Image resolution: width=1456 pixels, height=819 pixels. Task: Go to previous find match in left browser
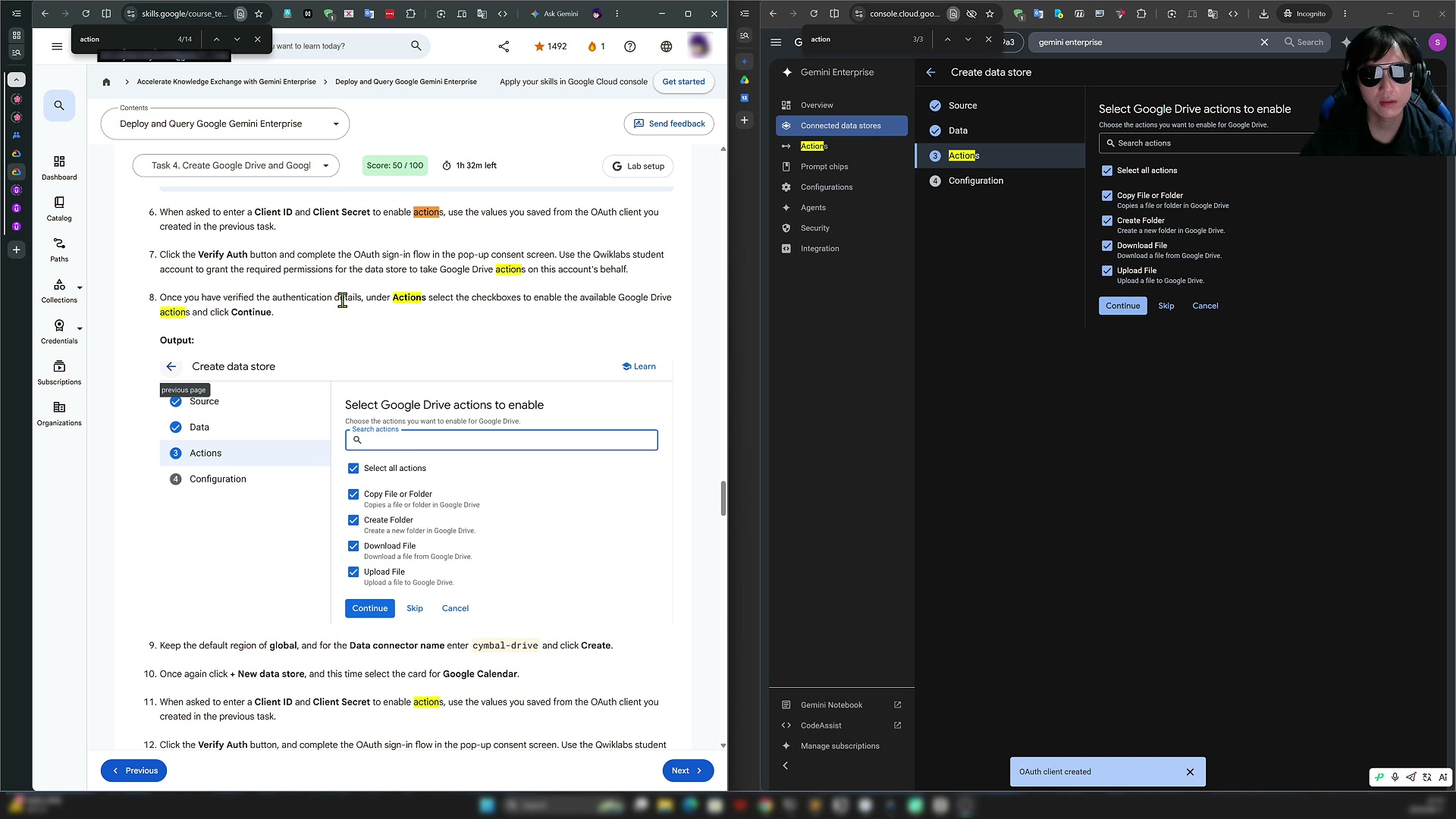pyautogui.click(x=216, y=39)
